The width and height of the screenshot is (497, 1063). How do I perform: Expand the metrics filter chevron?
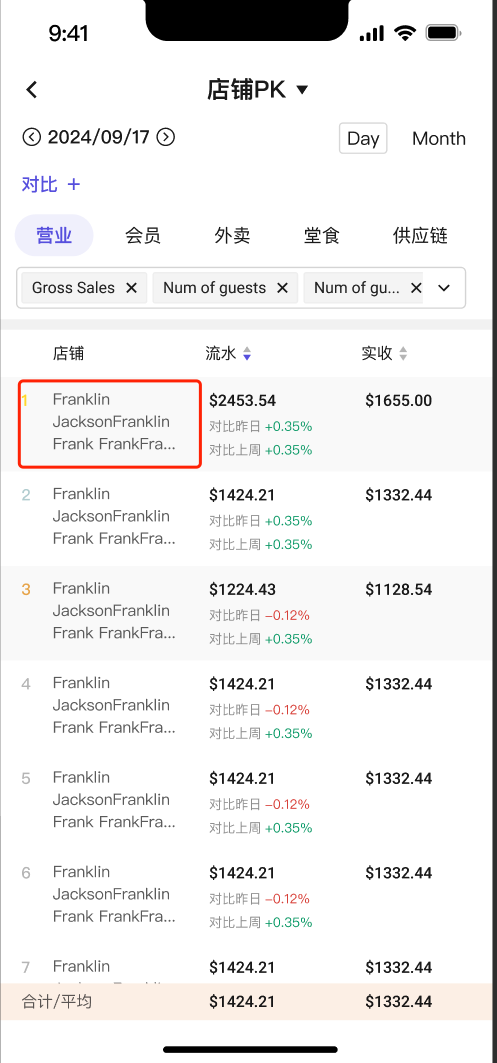point(444,288)
